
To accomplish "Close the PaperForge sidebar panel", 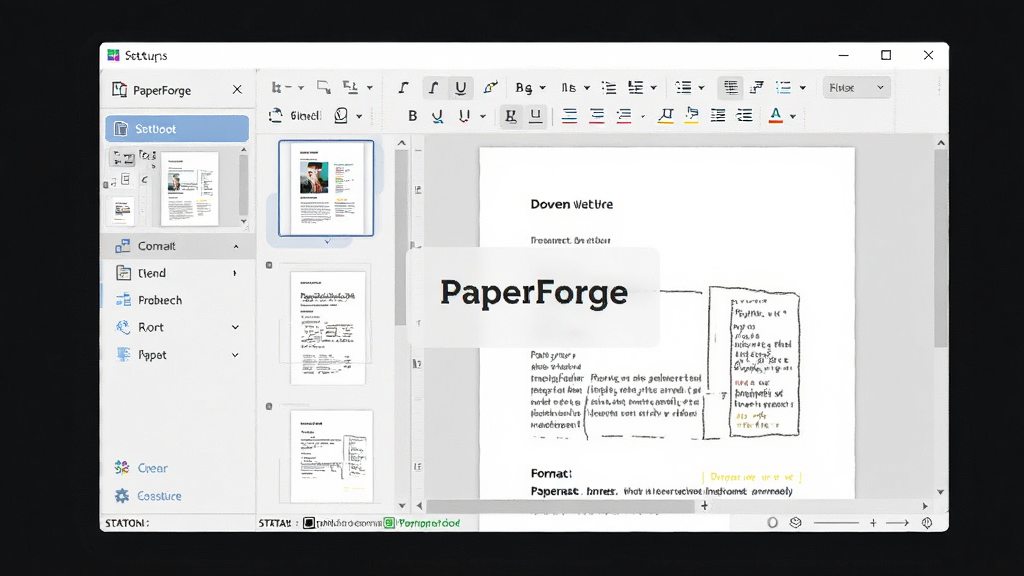I will tap(237, 89).
